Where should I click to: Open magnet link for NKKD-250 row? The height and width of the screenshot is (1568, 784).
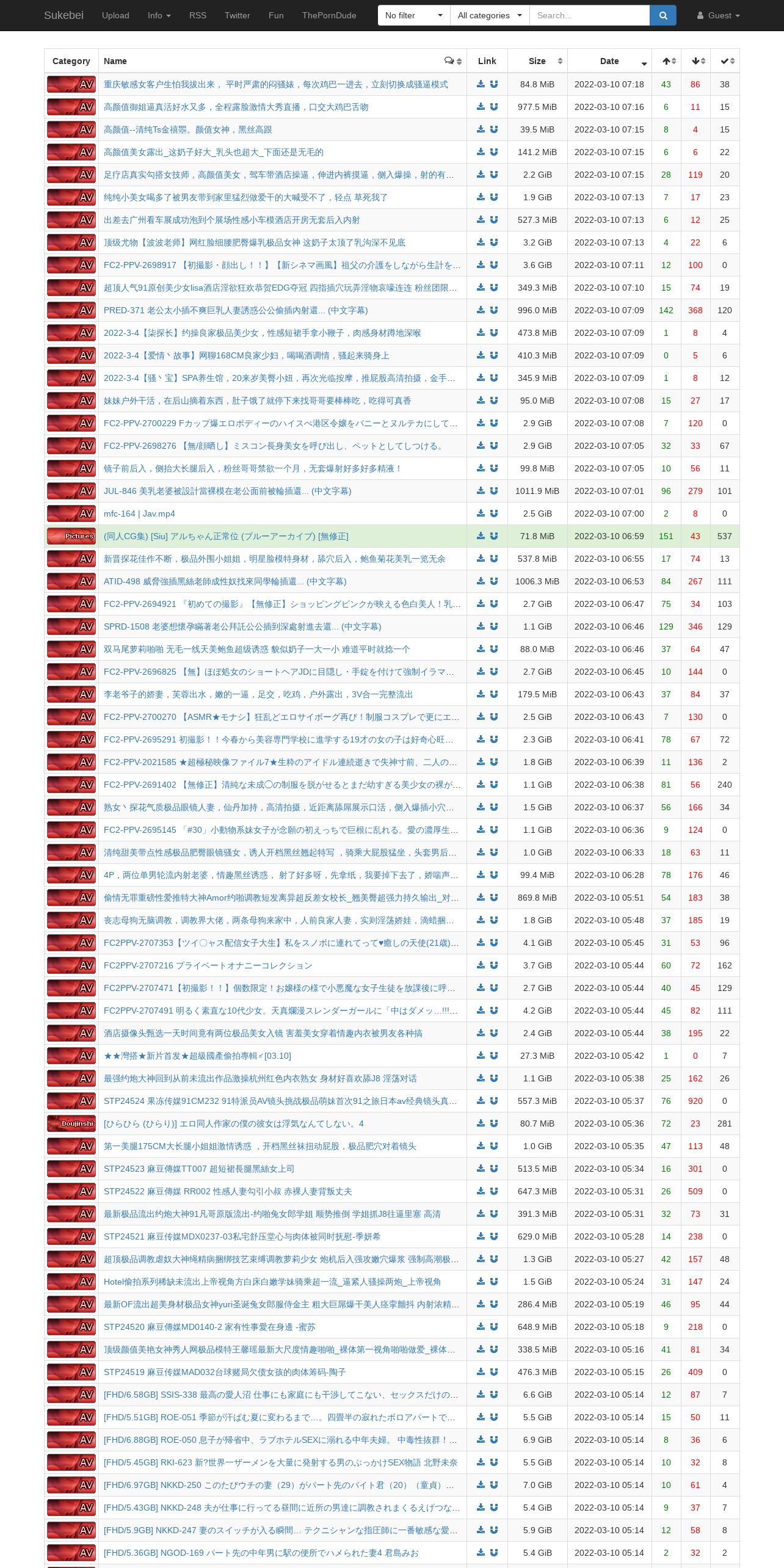click(494, 1485)
